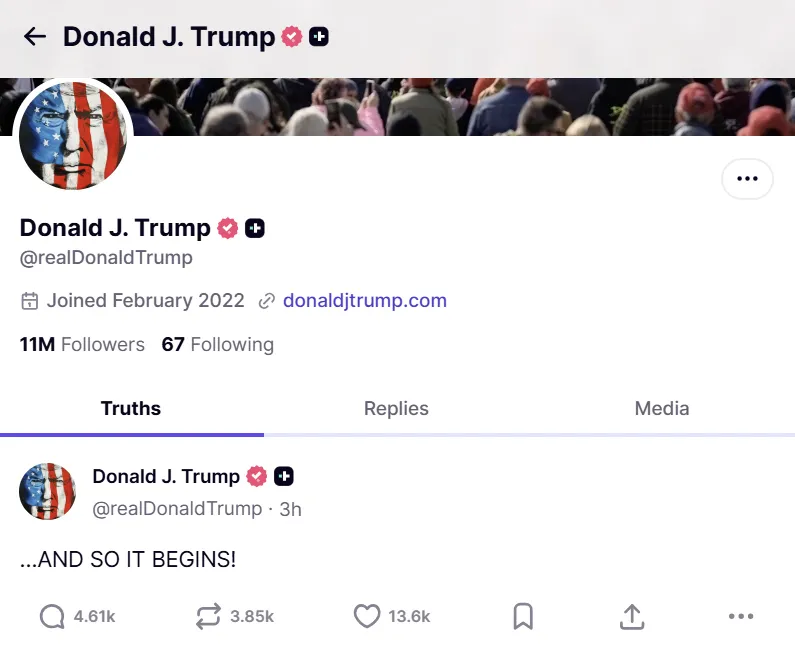View the 11M Followers list

point(82,344)
